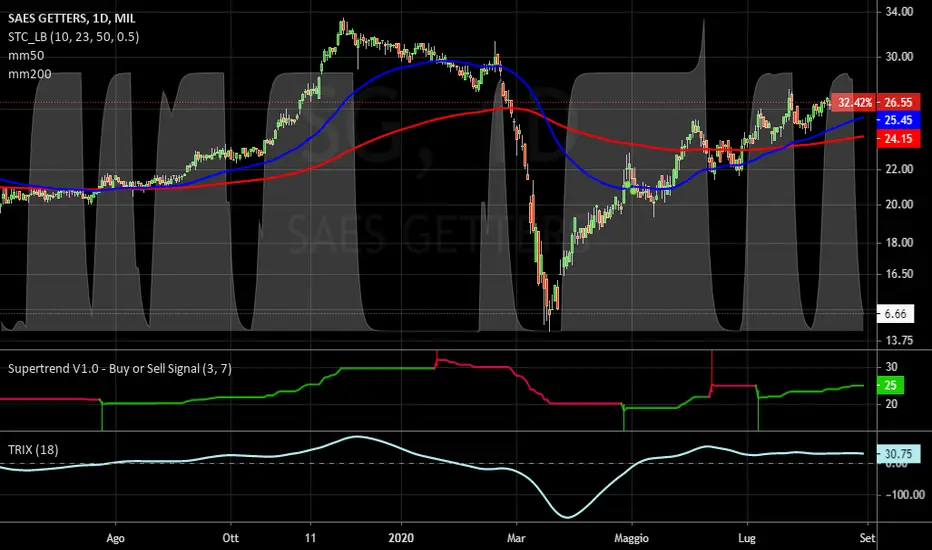Click the white 6.66 STC value tag

(x=895, y=313)
